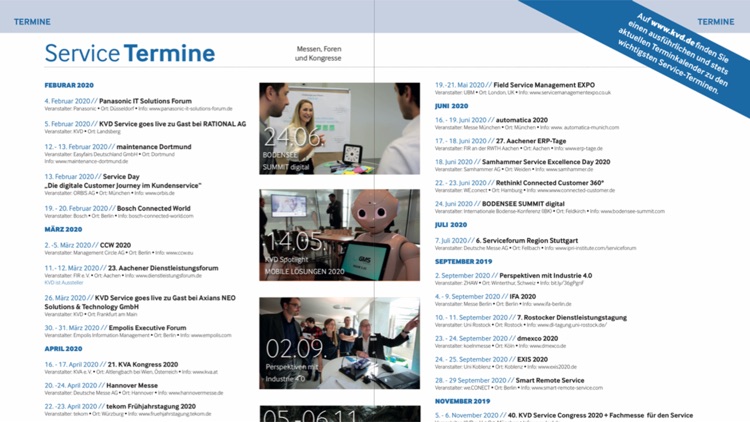Viewport: 750px width, 422px height.
Task: Select the IFA 2020 entry
Action: click(503, 300)
